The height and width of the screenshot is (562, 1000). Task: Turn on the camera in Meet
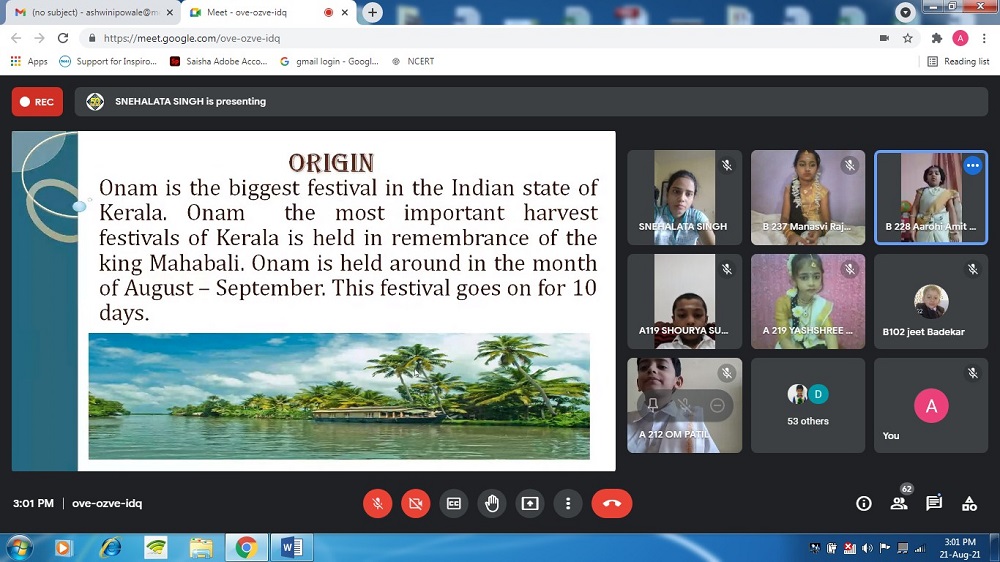coord(415,504)
